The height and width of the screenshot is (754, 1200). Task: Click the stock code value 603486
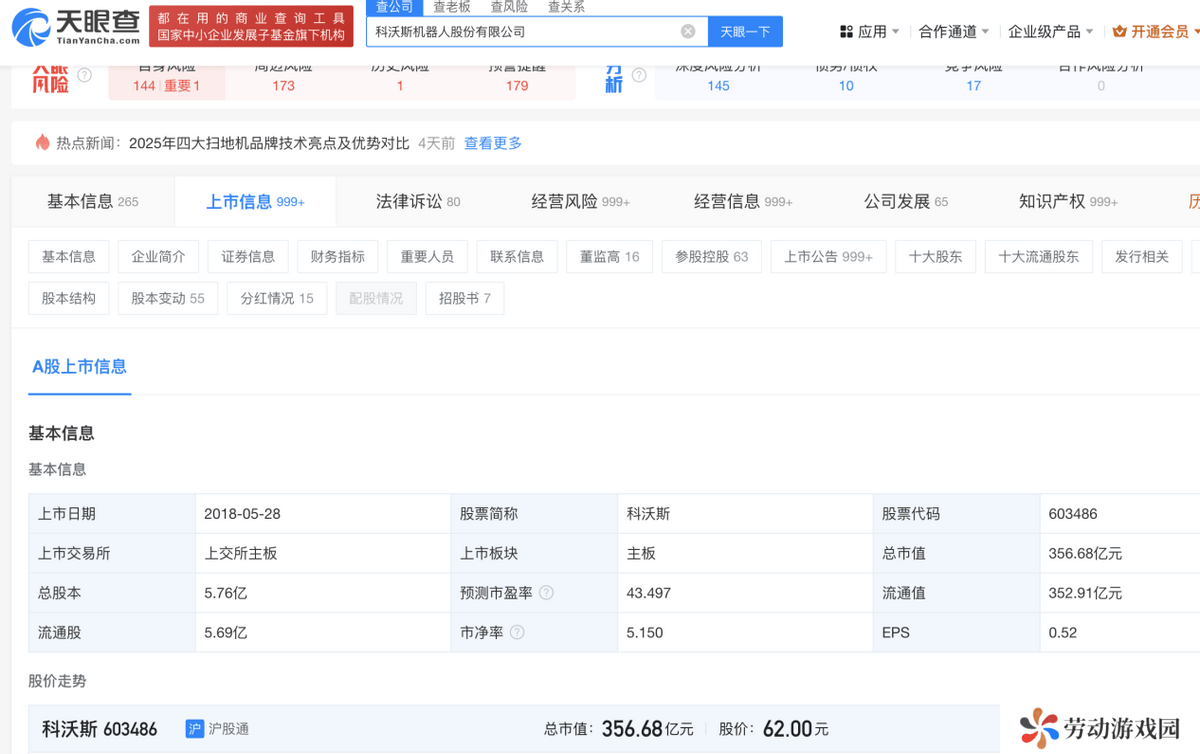(x=1073, y=514)
